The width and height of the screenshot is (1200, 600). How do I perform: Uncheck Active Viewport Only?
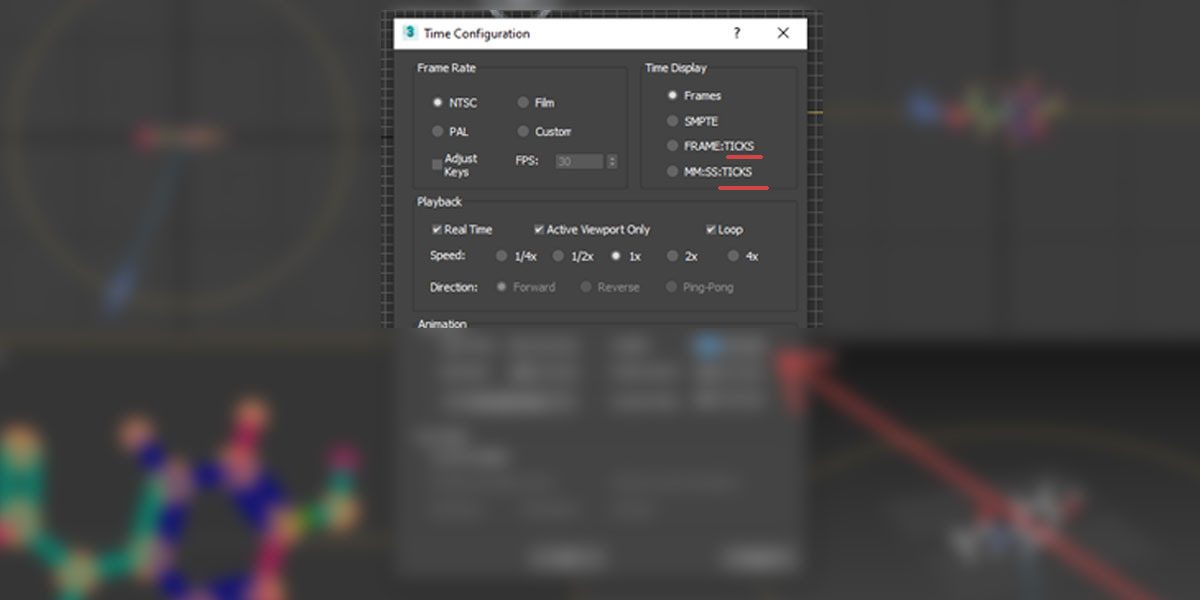coord(539,229)
